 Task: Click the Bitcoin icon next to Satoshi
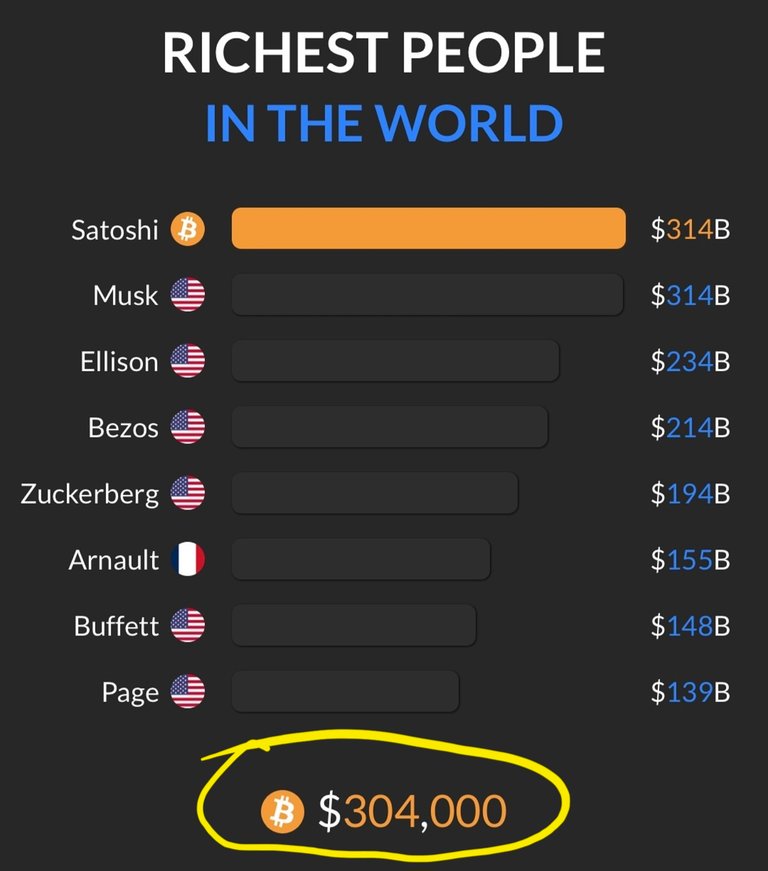188,229
